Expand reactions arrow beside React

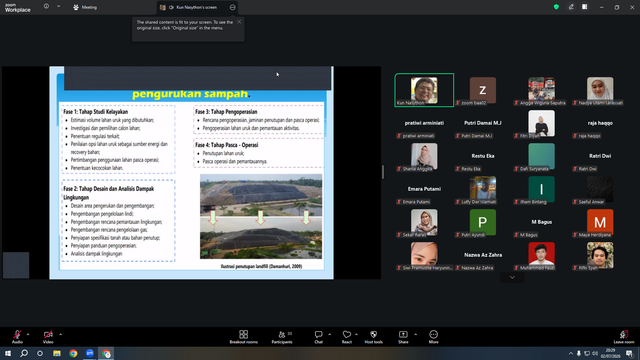tap(356, 334)
